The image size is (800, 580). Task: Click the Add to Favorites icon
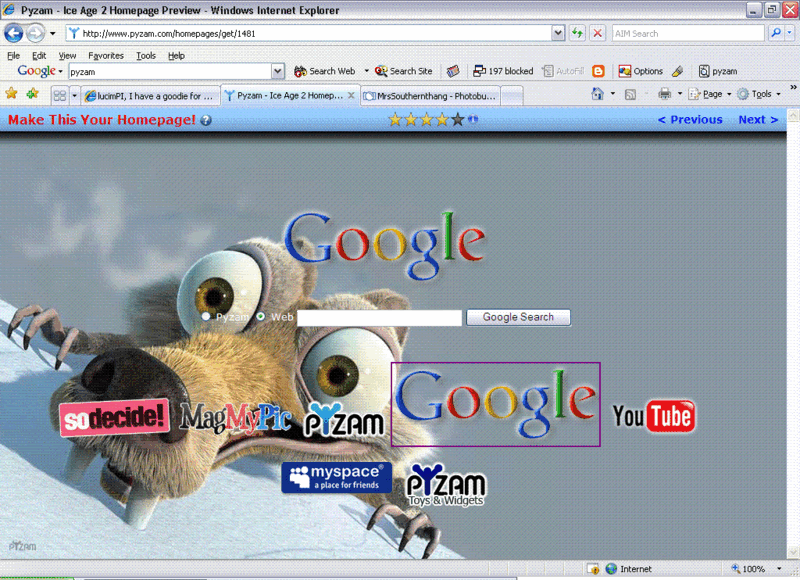click(33, 93)
